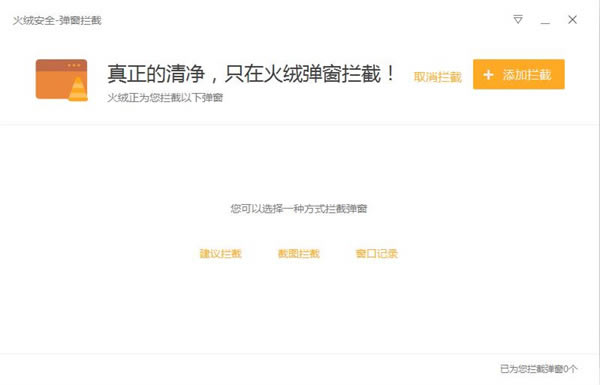The width and height of the screenshot is (600, 385).
Task: Click the three dots on orange logo
Action: pos(74,65)
